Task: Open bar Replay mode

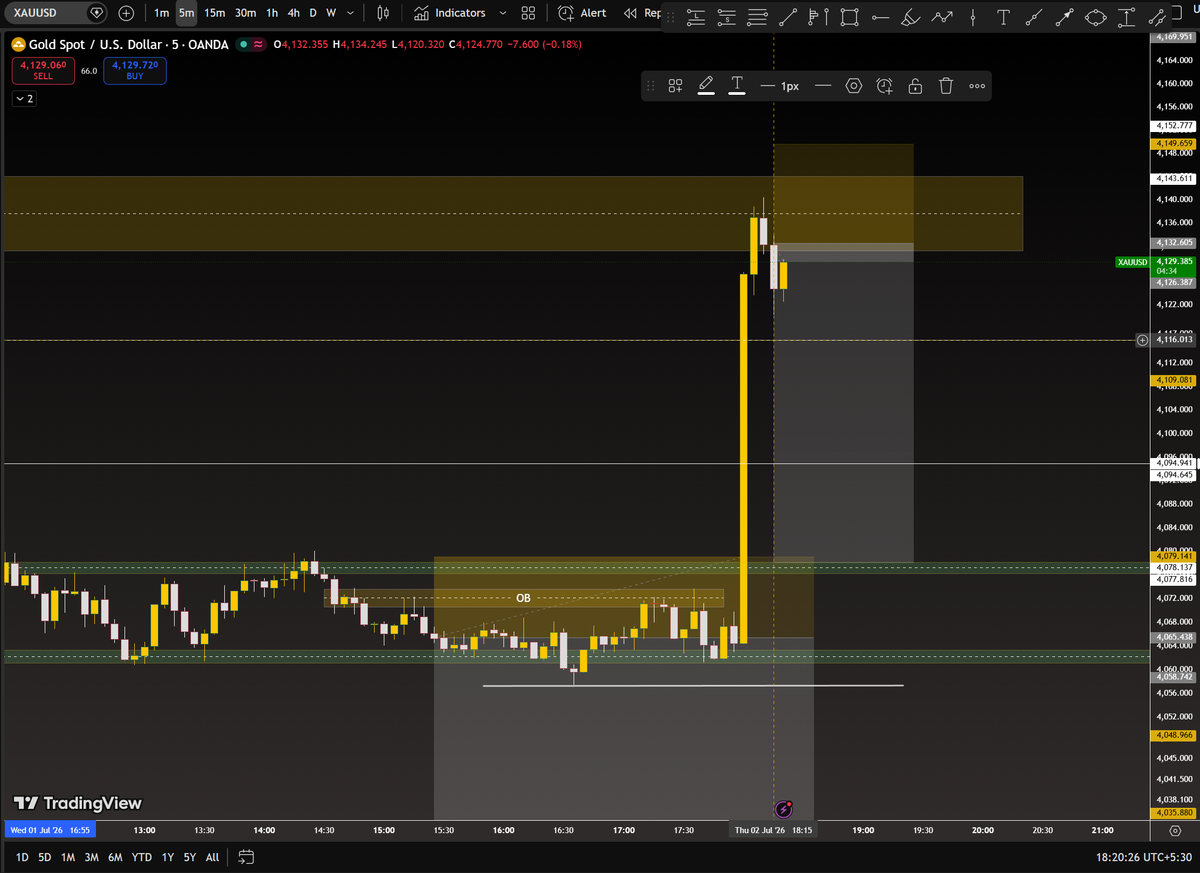Action: (642, 13)
